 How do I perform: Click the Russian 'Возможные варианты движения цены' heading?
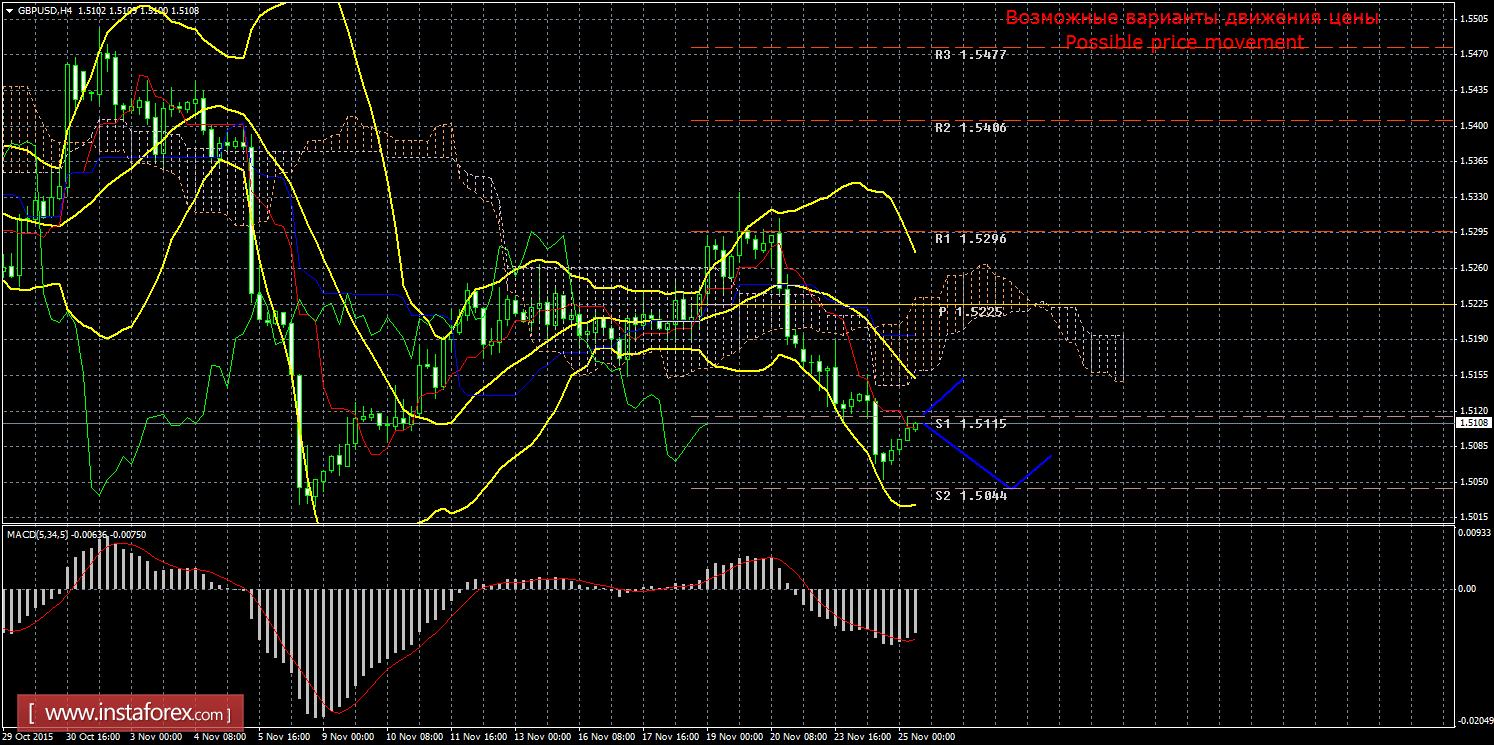coord(1192,18)
